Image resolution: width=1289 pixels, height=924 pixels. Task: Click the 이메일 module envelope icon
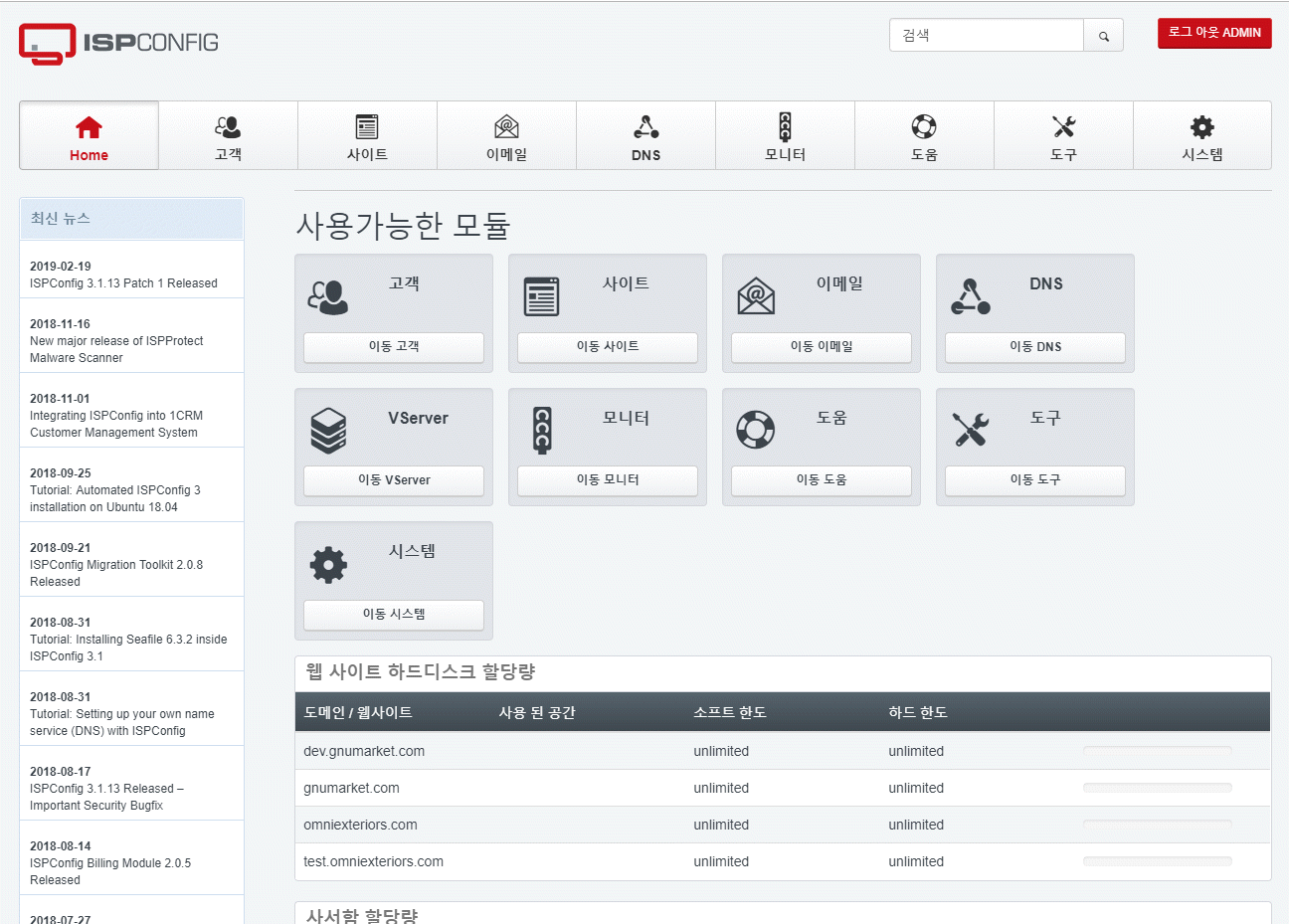pyautogui.click(x=756, y=296)
